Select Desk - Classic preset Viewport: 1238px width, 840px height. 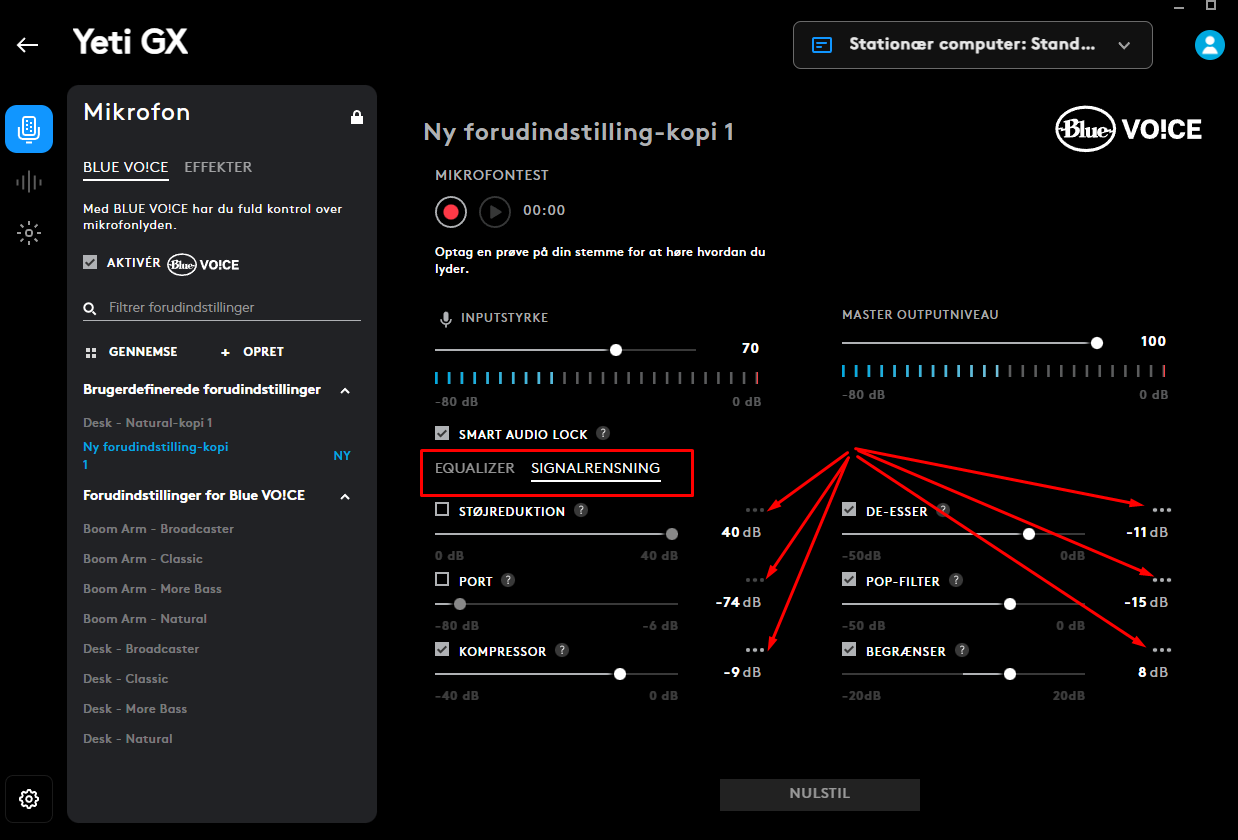125,679
